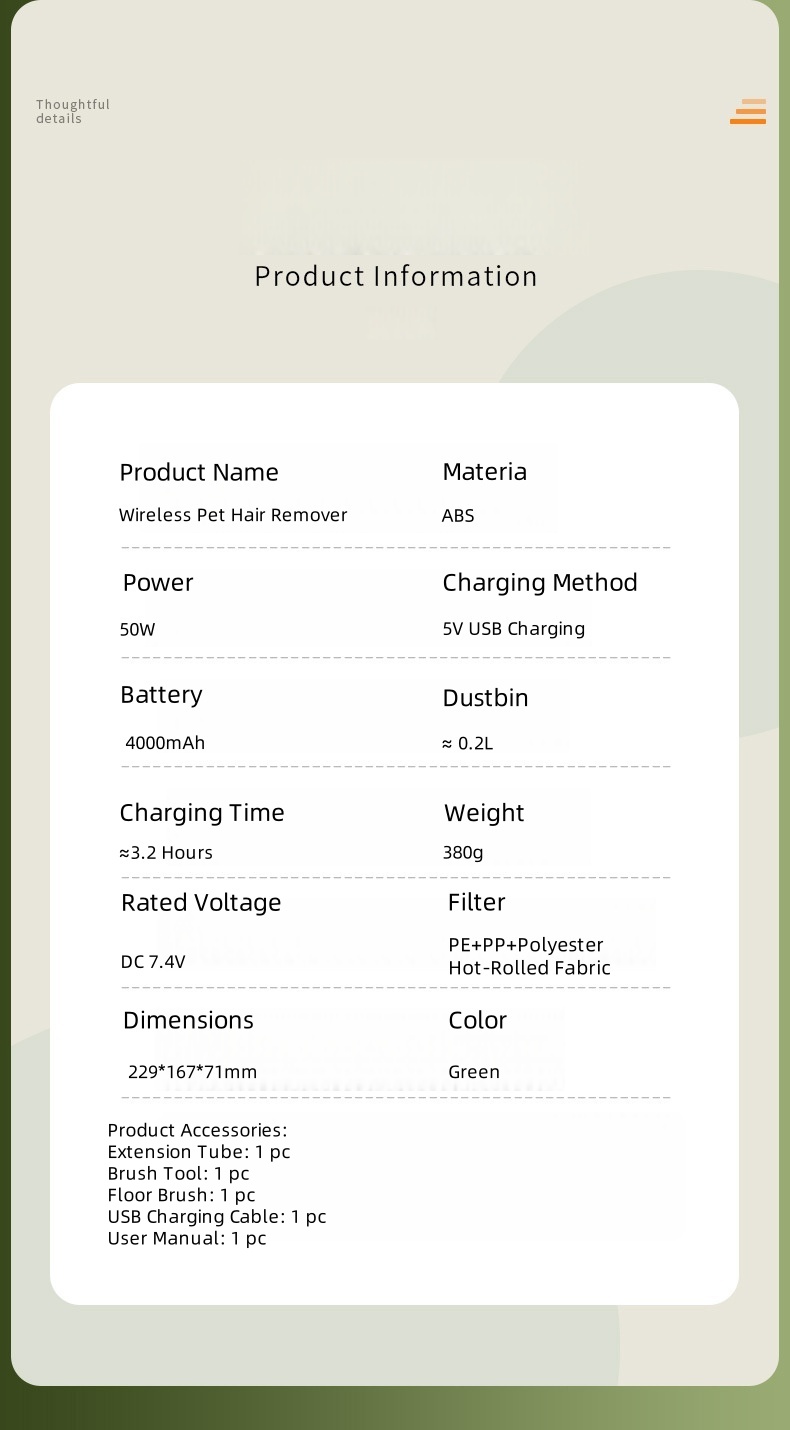Screen dimensions: 790x1430
Task: Click 'USB Charging Cable: 1 pc' line
Action: (x=217, y=1217)
